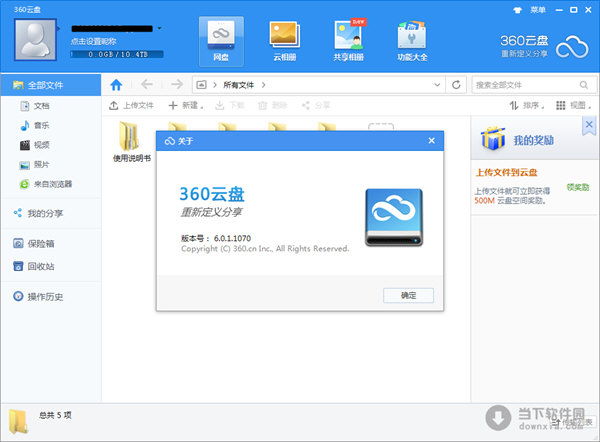
Task: Click the storage usage bar 0.0GB/10.4TB
Action: click(117, 54)
